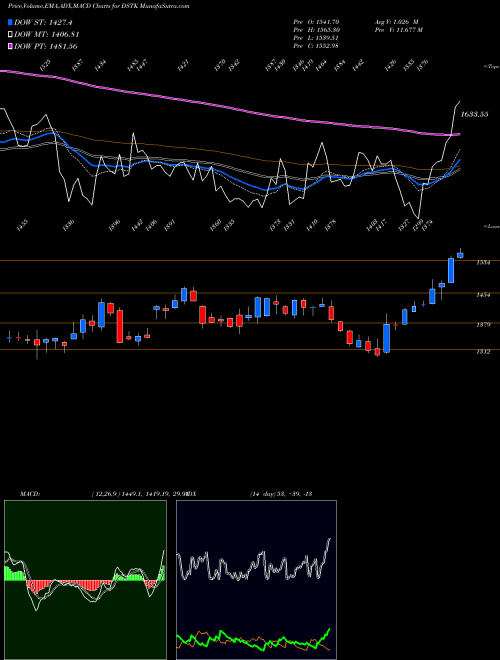Click the 1379 price level label
The height and width of the screenshot is (660, 500).
coord(483,325)
